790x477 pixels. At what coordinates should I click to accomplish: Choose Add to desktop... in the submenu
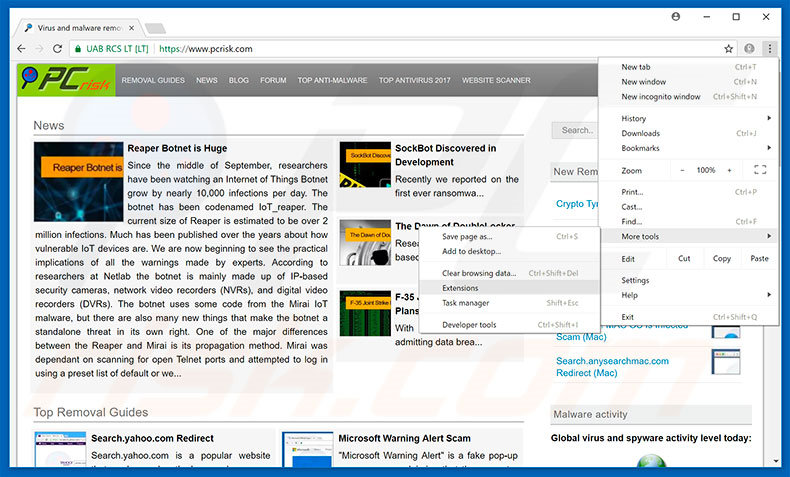[509, 251]
